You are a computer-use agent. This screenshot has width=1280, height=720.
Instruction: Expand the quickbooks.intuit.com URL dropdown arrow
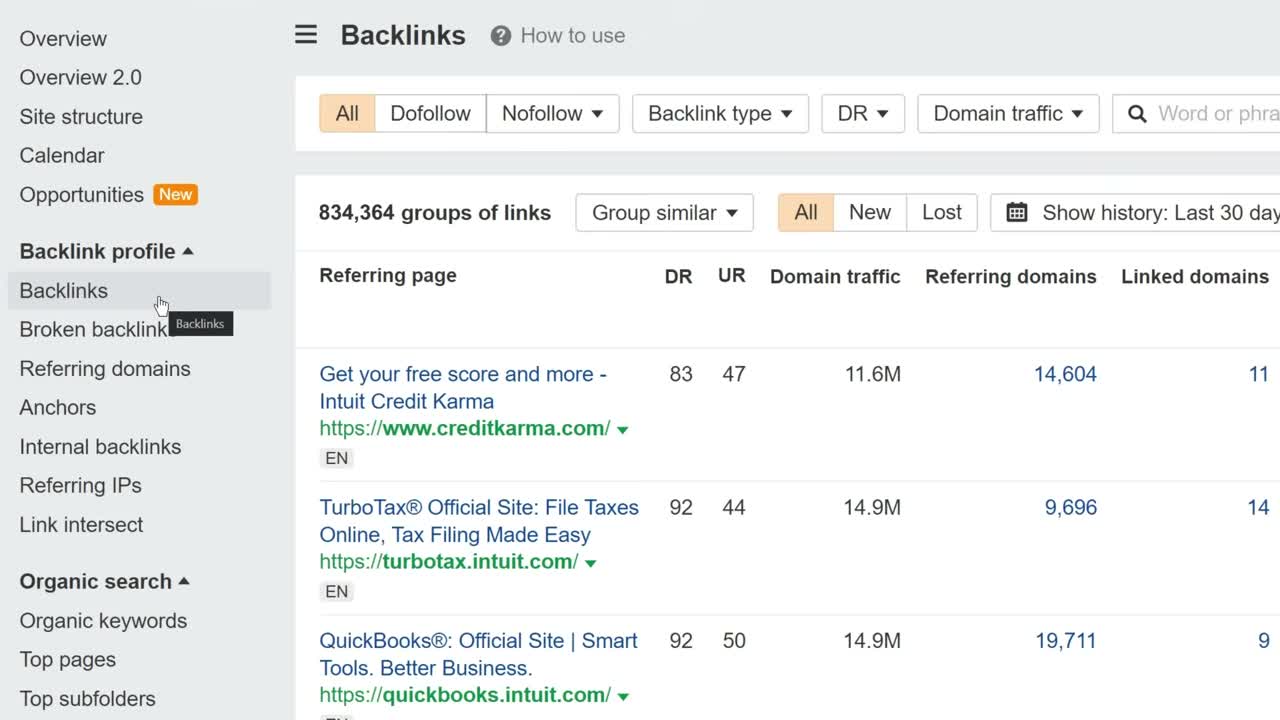tap(624, 696)
